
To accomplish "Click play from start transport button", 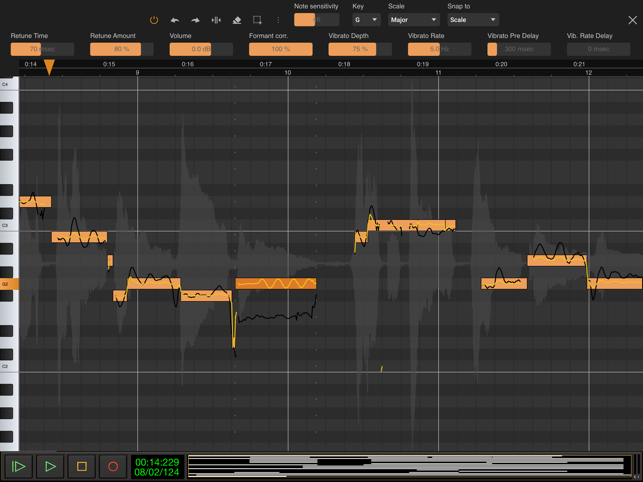I will (18, 466).
